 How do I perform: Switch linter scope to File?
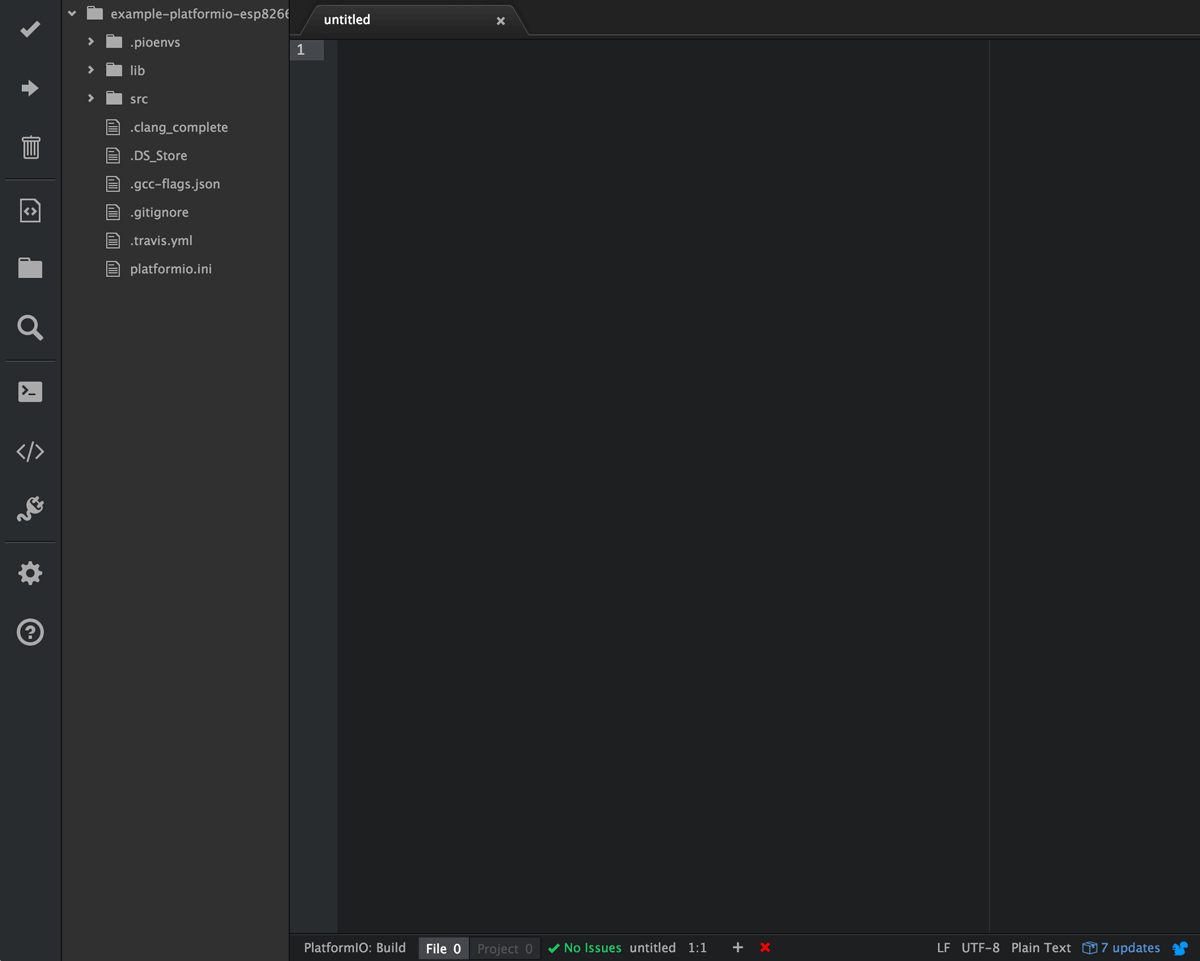click(x=443, y=948)
